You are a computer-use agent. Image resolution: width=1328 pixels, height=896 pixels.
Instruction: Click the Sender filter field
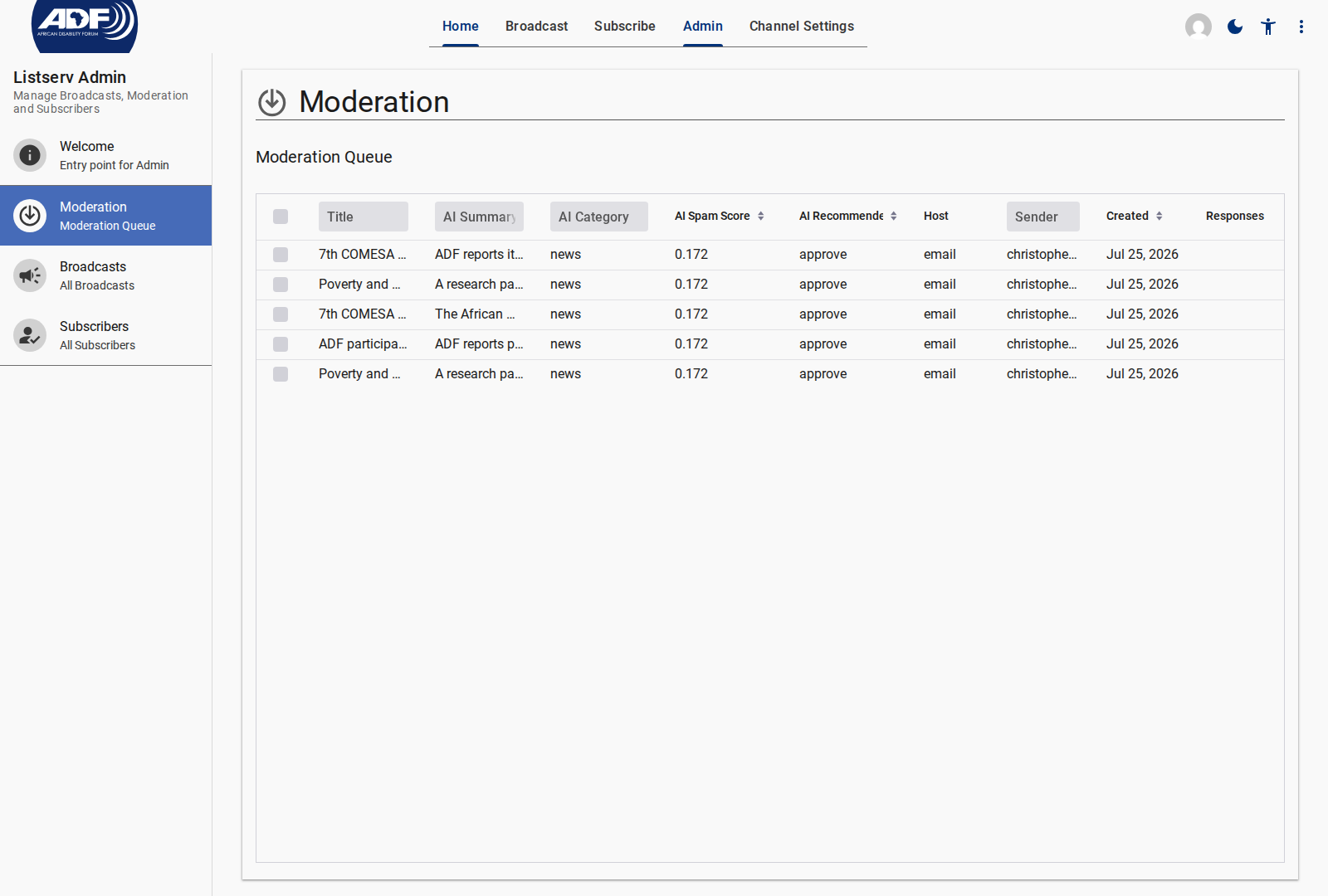tap(1043, 217)
